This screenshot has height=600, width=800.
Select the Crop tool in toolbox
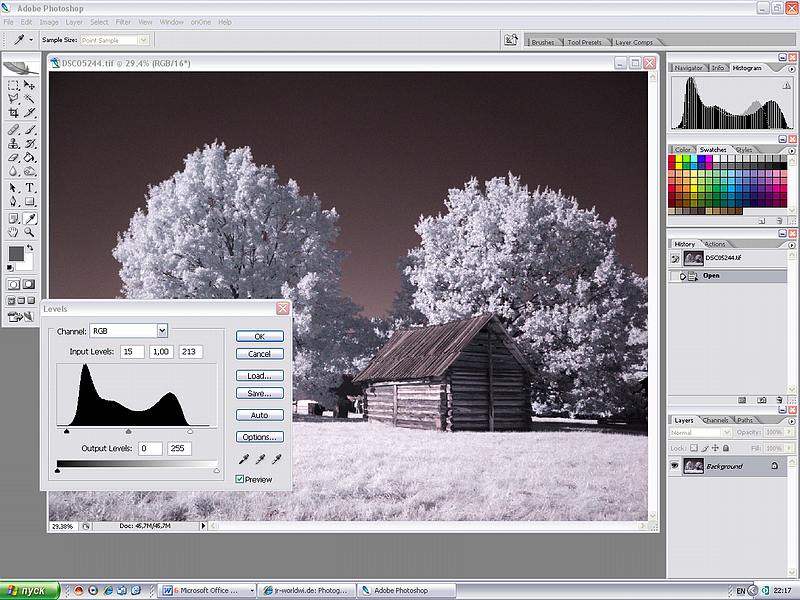coord(14,114)
